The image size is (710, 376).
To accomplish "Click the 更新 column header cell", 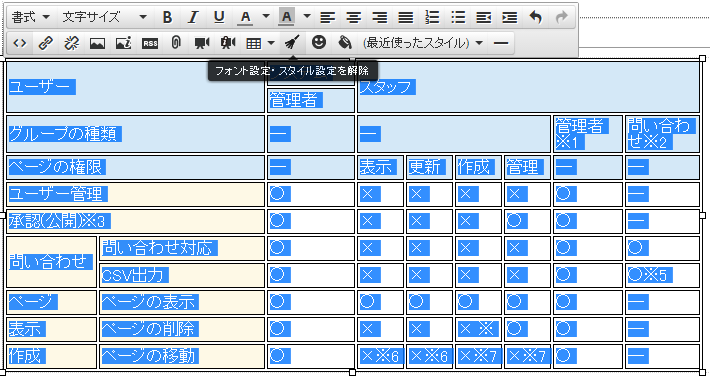I will pos(429,167).
